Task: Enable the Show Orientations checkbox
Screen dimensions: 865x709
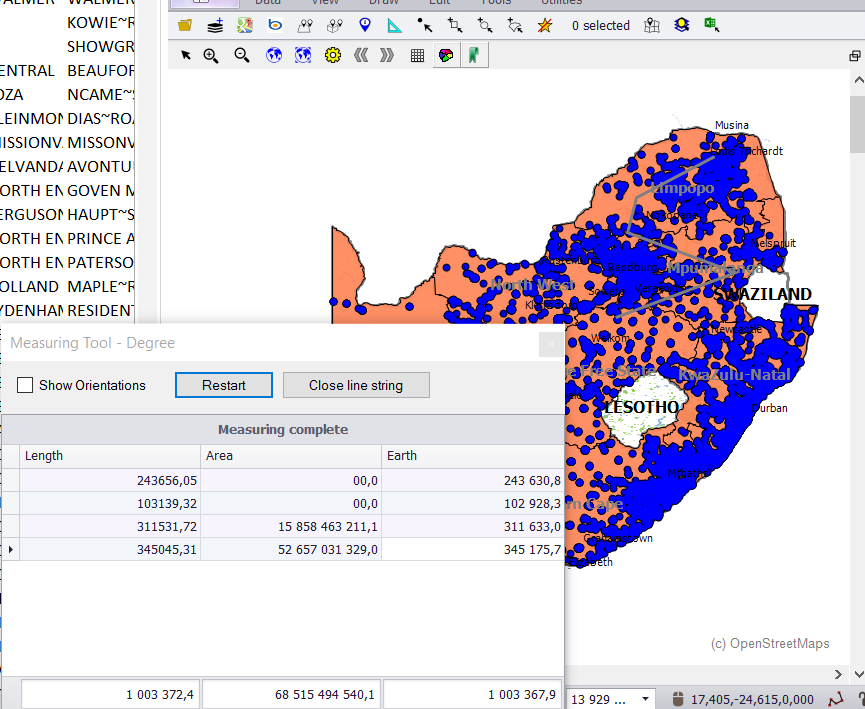Action: pyautogui.click(x=26, y=385)
